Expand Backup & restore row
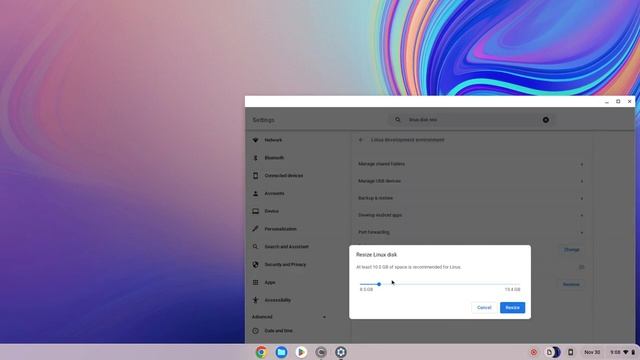This screenshot has height=360, width=640. coord(471,198)
